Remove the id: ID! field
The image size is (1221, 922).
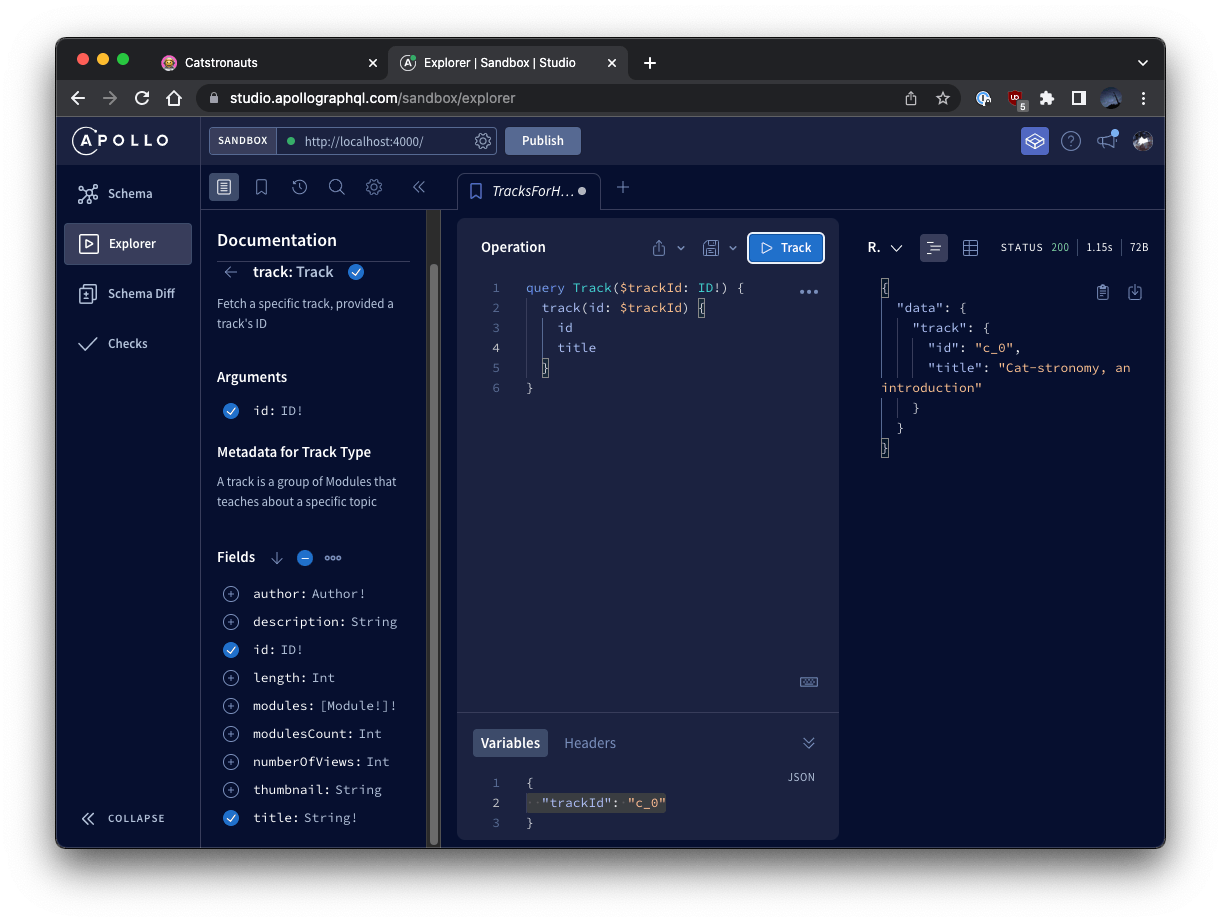pos(231,650)
